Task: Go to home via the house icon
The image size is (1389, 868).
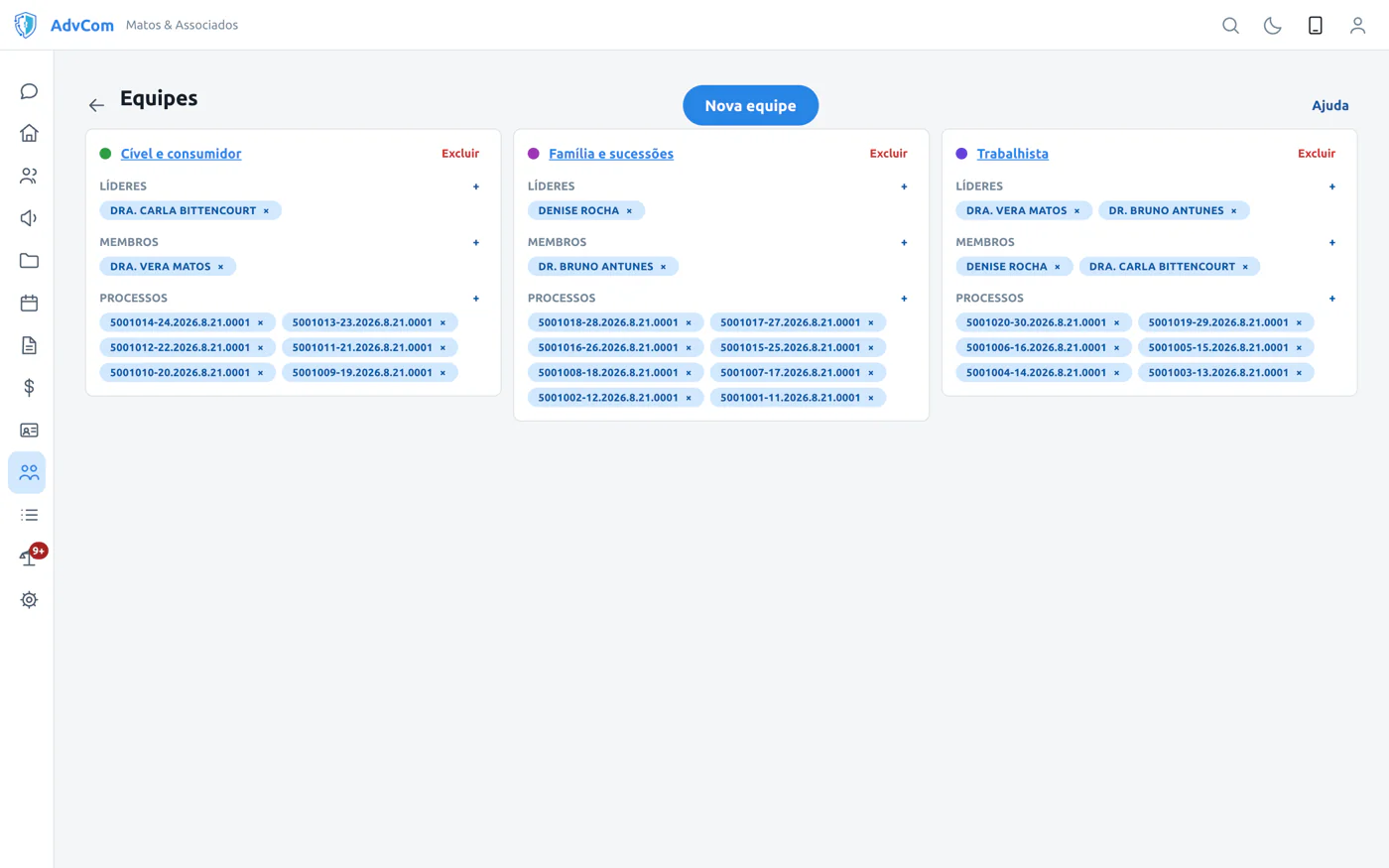Action: [29, 133]
